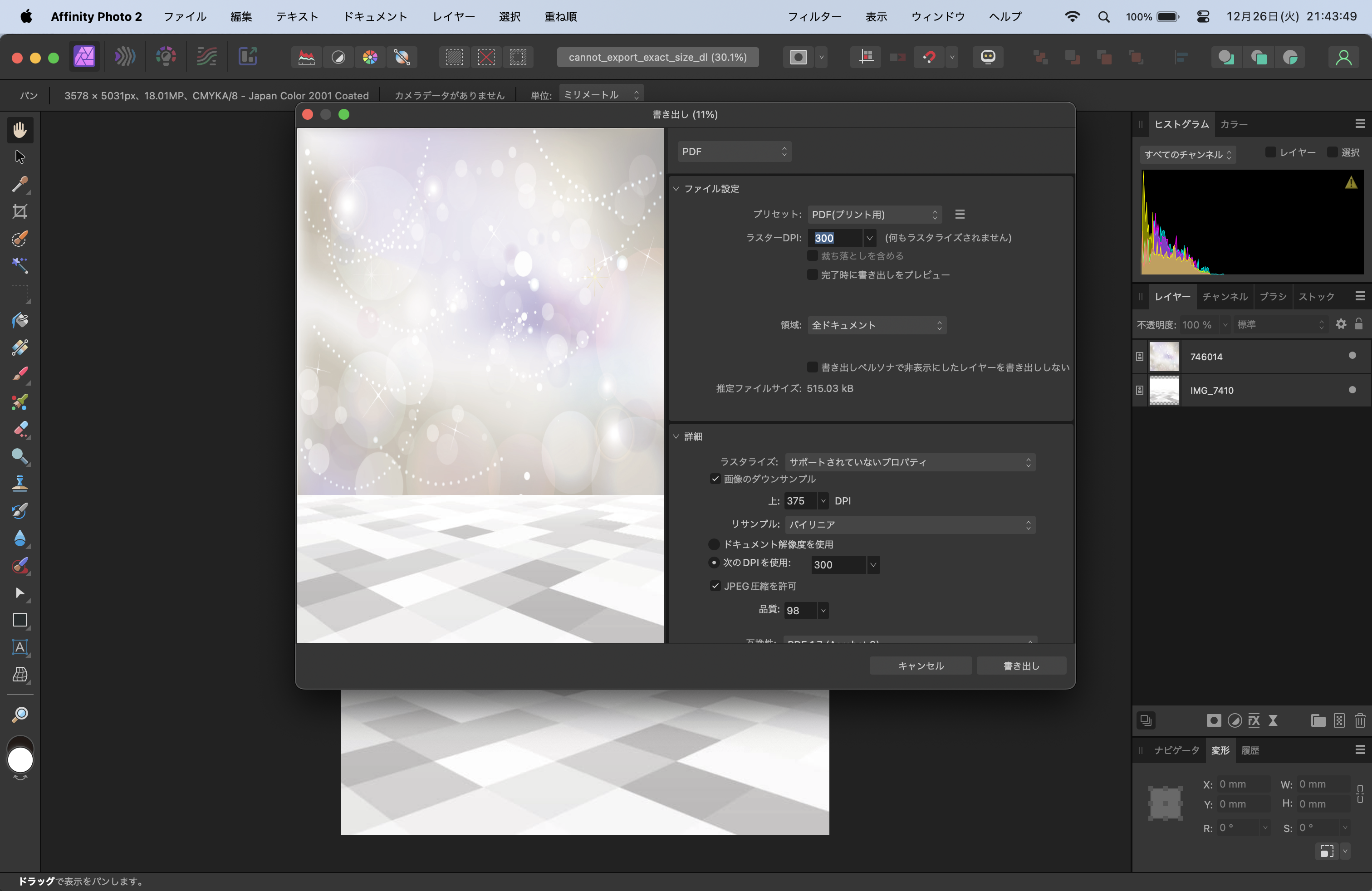The width and height of the screenshot is (1372, 891).
Task: Switch to Photo Persona icon
Action: point(84,56)
